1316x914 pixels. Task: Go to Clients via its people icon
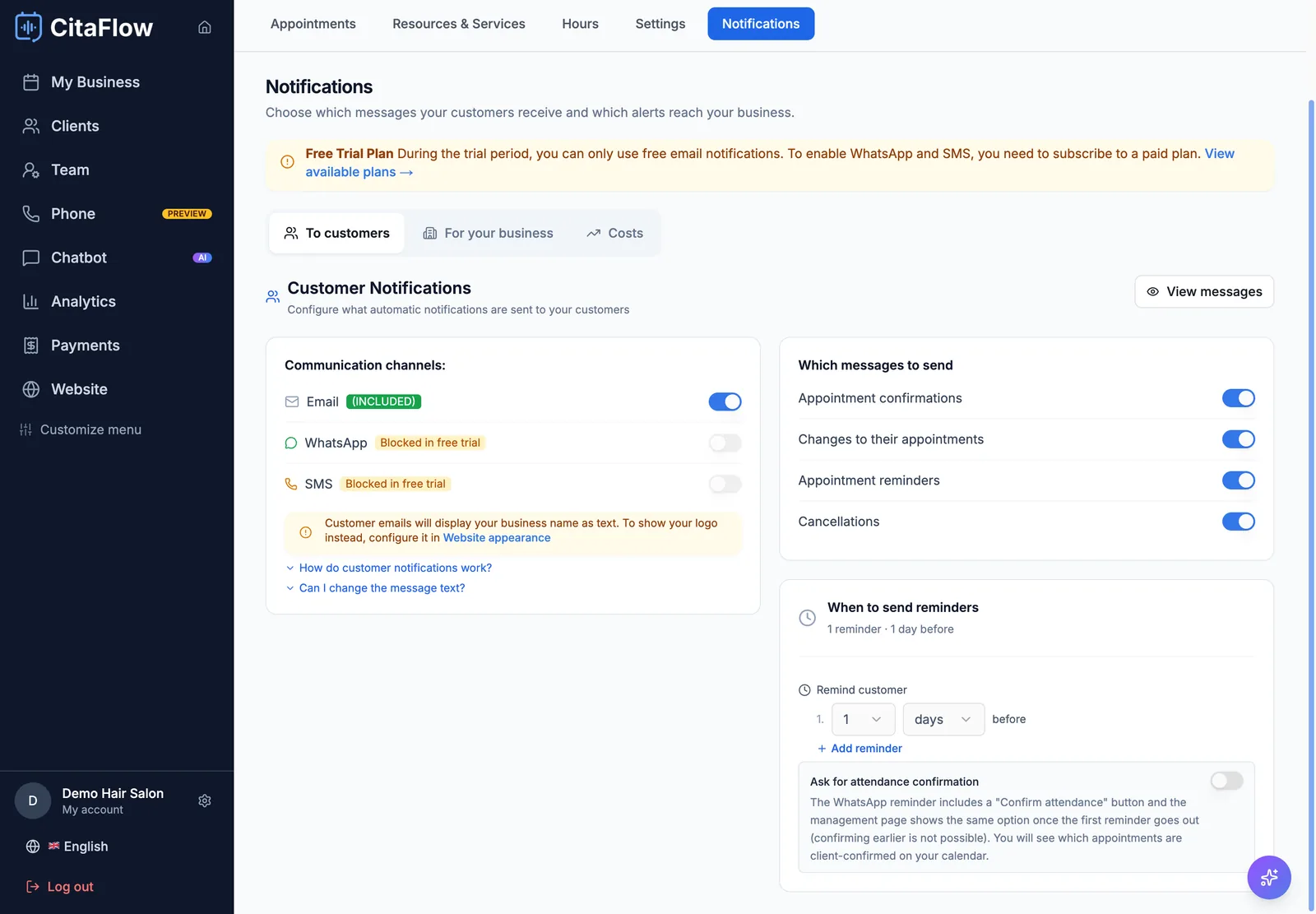pos(31,126)
